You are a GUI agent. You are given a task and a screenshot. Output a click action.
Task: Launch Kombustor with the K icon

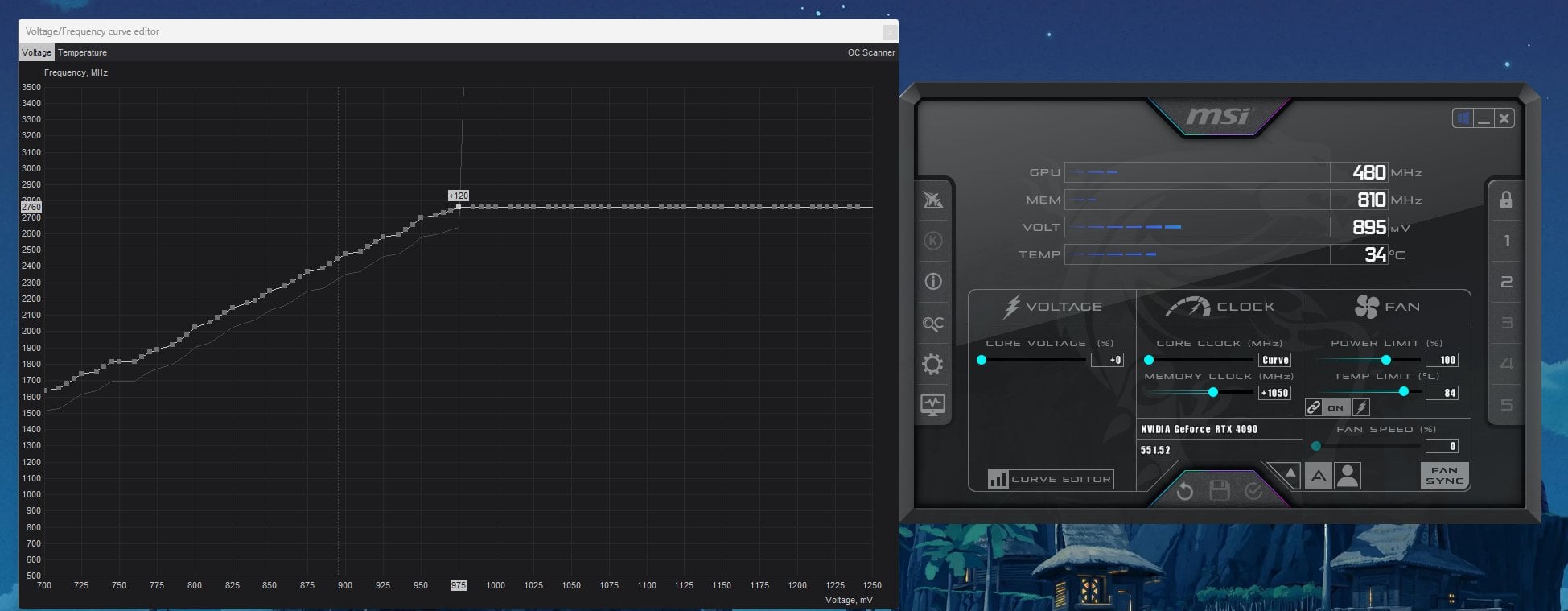pyautogui.click(x=932, y=241)
